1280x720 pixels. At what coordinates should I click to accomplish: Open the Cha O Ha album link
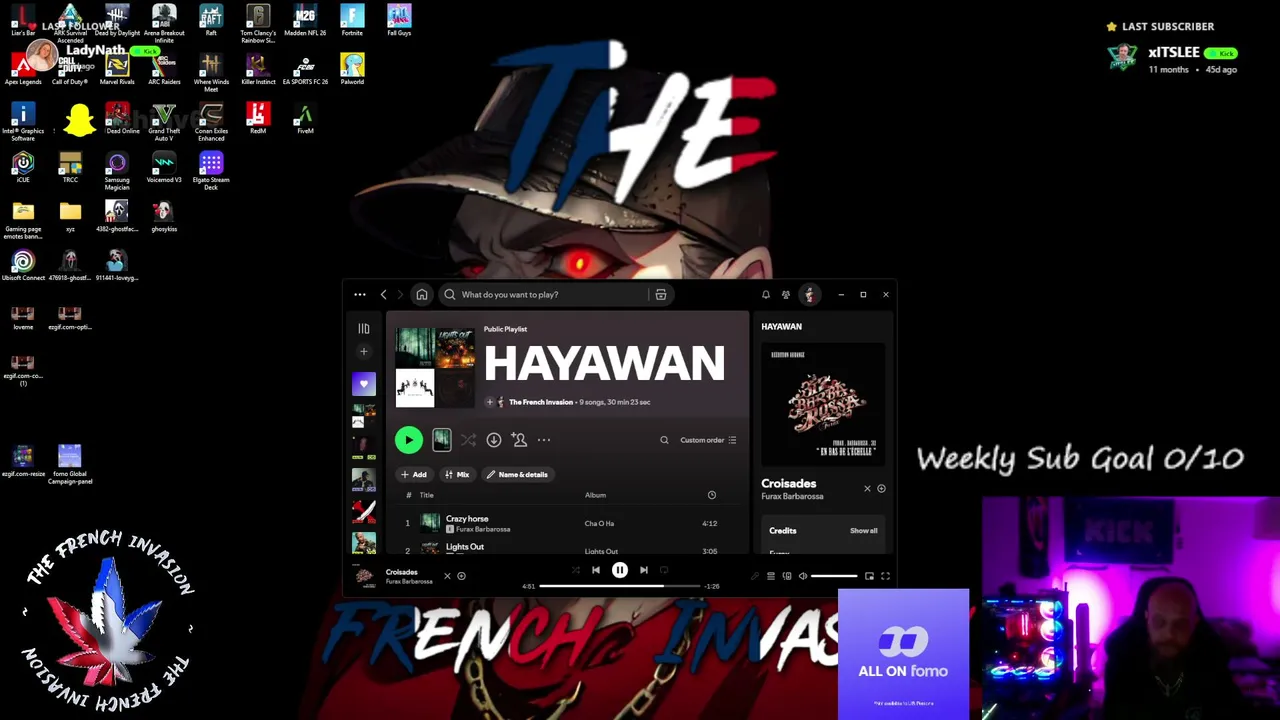point(599,524)
